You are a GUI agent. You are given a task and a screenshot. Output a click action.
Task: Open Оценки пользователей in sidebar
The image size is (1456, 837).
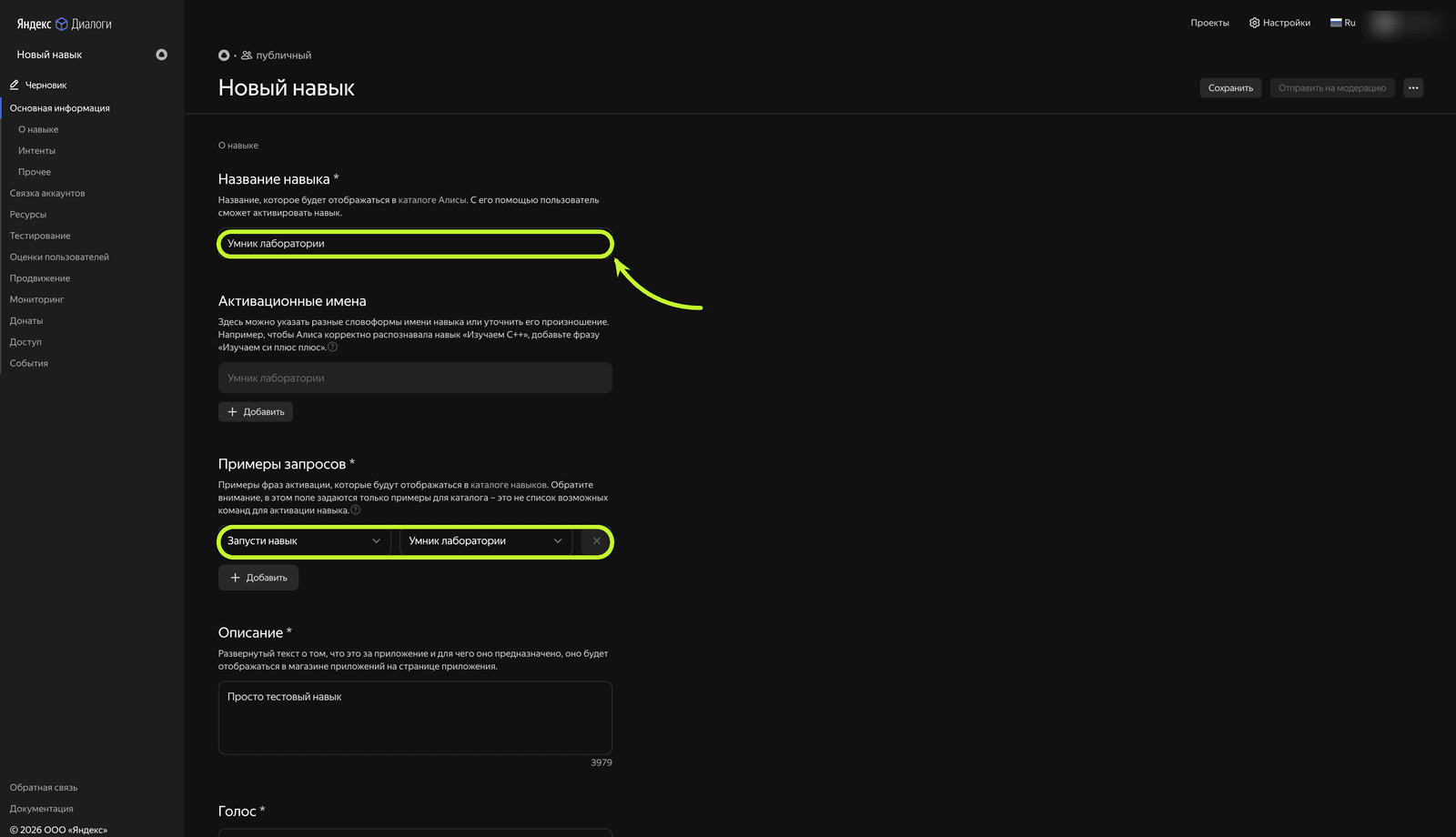[59, 257]
